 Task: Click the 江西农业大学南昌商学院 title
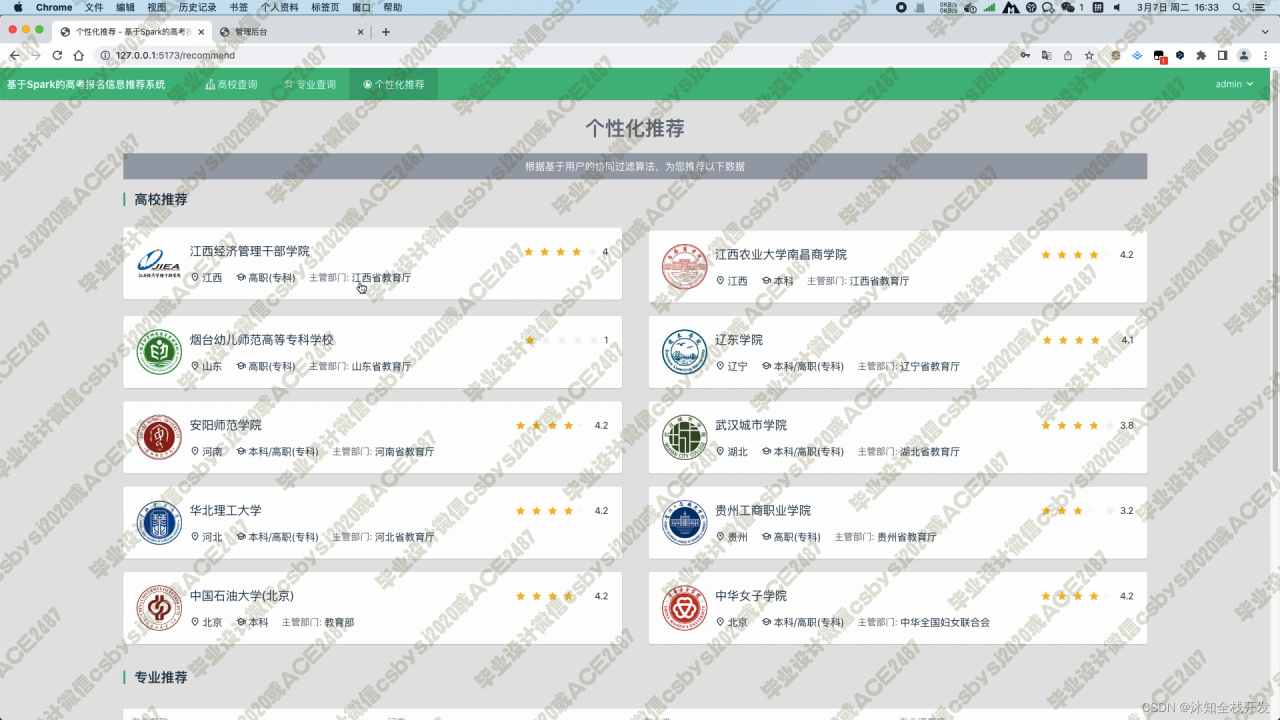(x=781, y=255)
